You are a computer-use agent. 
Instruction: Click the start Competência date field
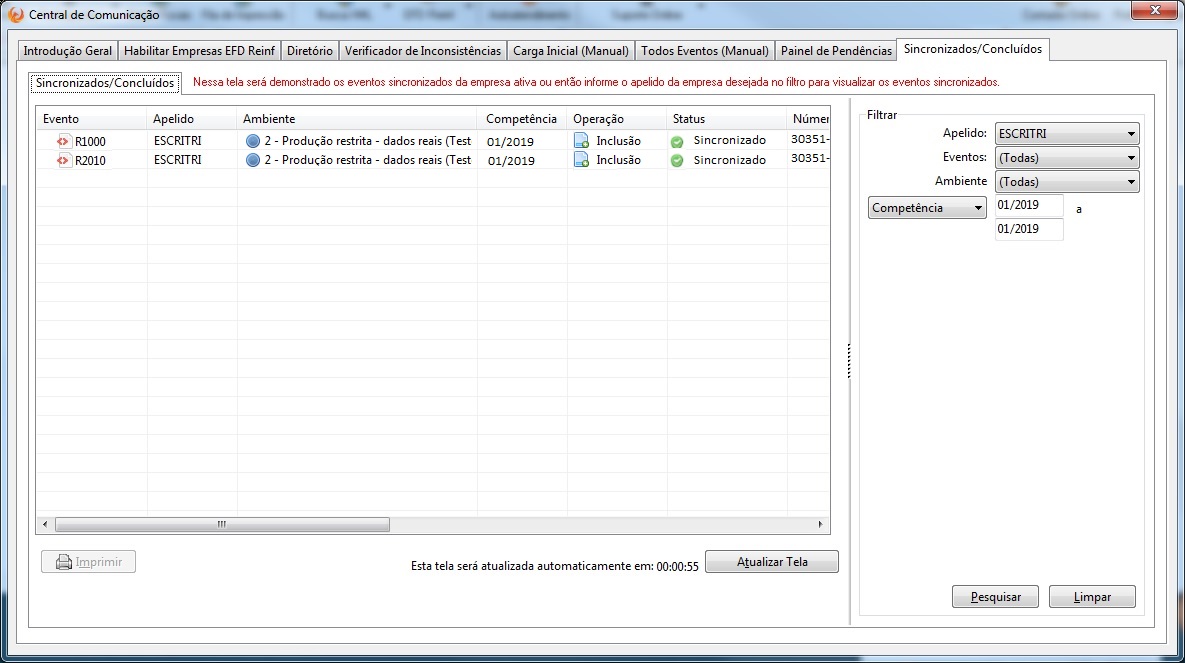point(1029,205)
